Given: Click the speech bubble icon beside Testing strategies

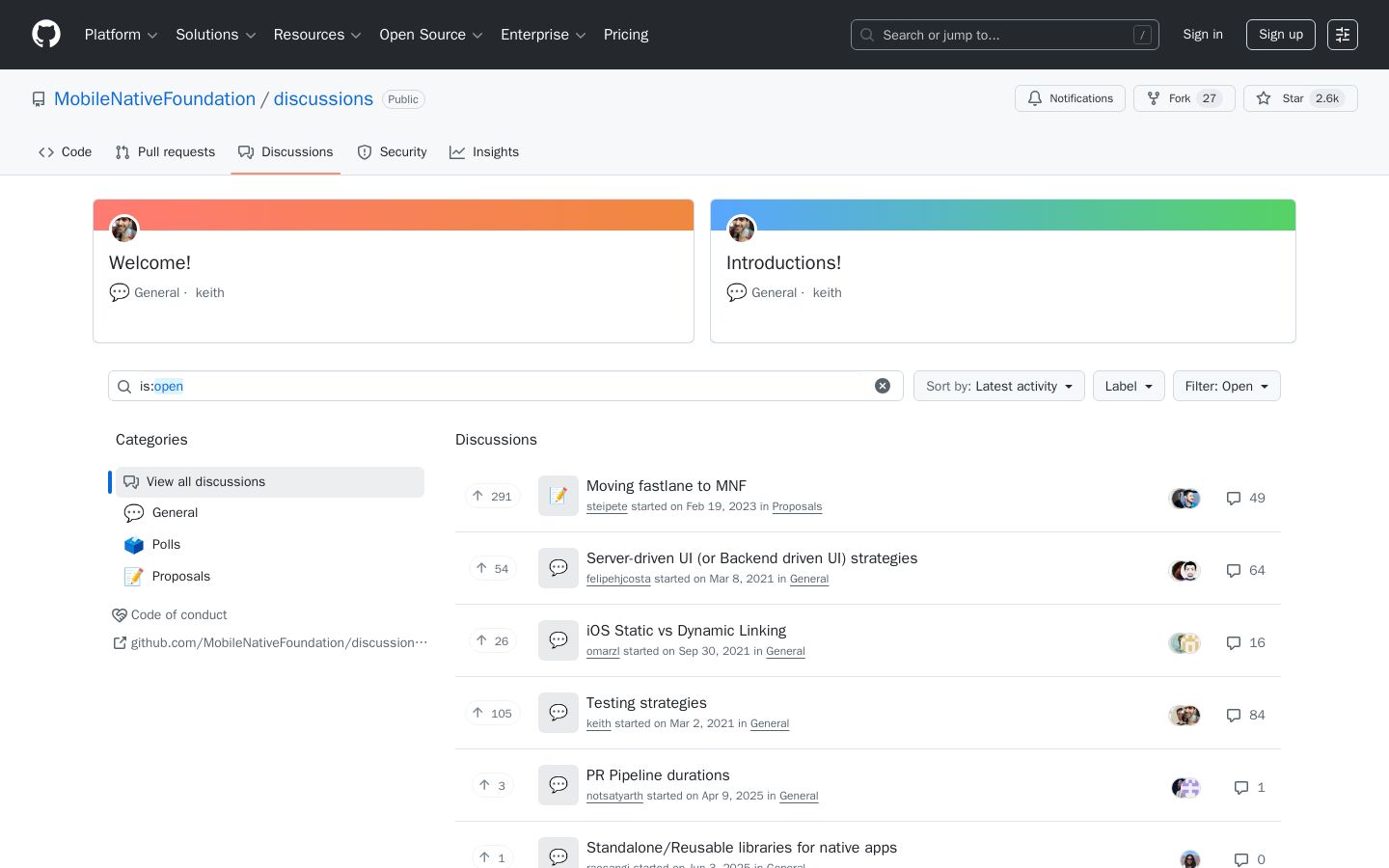Looking at the screenshot, I should pos(558,713).
